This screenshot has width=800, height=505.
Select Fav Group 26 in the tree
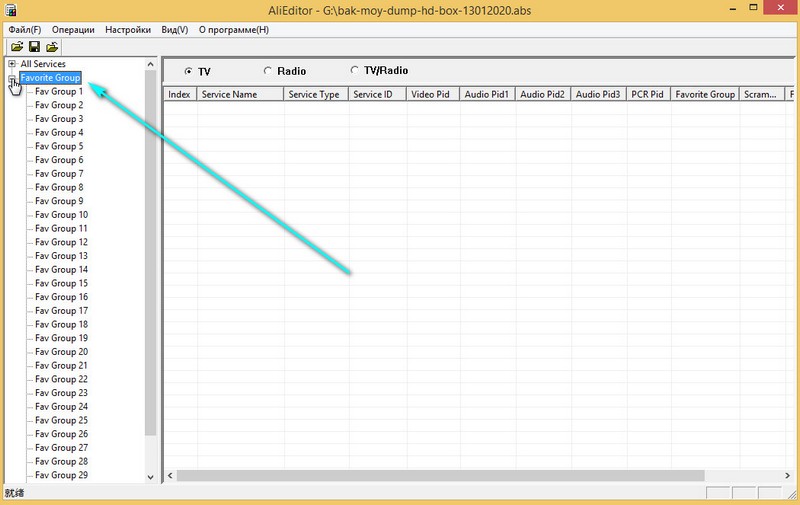click(x=61, y=434)
